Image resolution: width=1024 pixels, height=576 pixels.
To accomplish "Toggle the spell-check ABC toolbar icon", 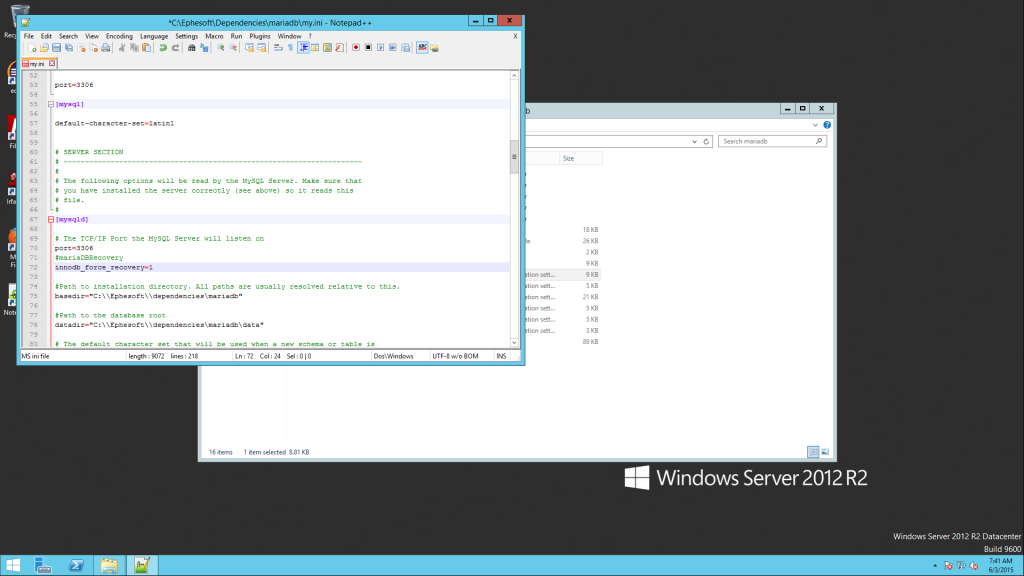I will tap(422, 48).
